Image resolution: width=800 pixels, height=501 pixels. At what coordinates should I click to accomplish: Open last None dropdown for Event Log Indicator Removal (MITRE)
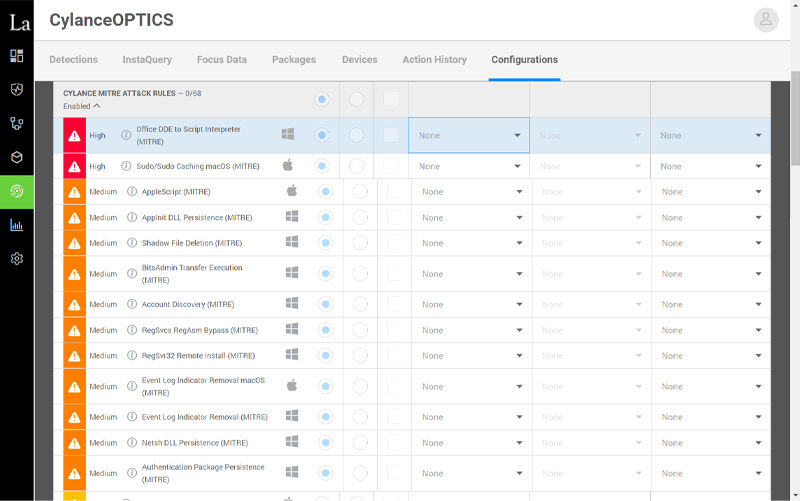coord(711,417)
